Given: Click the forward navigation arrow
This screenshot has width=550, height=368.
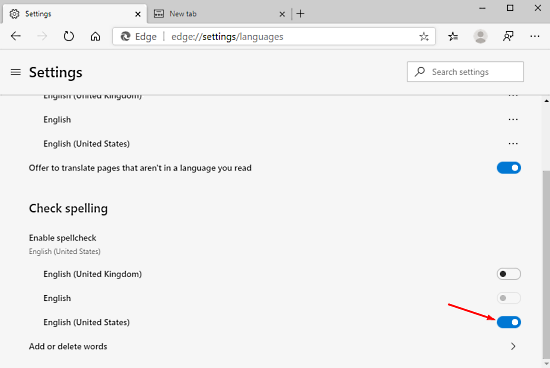Looking at the screenshot, I should (x=42, y=36).
